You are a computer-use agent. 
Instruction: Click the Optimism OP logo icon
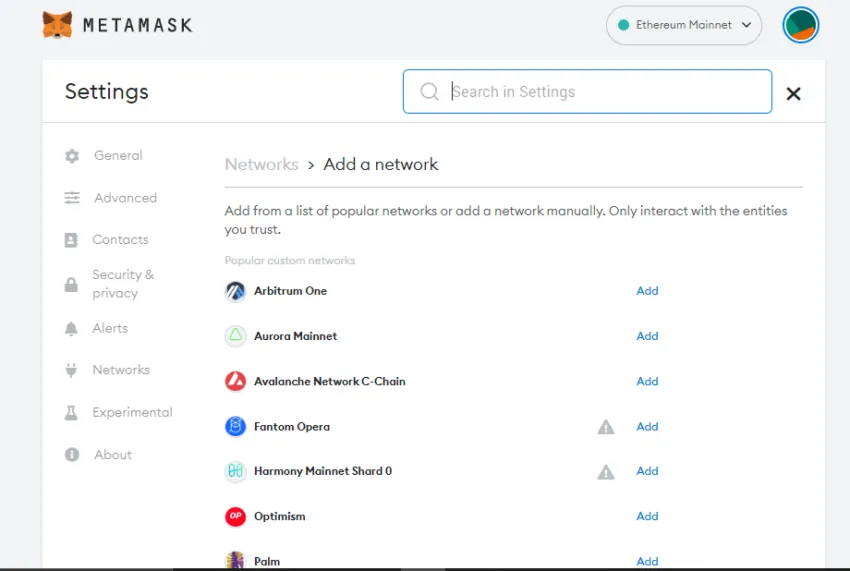coord(235,516)
